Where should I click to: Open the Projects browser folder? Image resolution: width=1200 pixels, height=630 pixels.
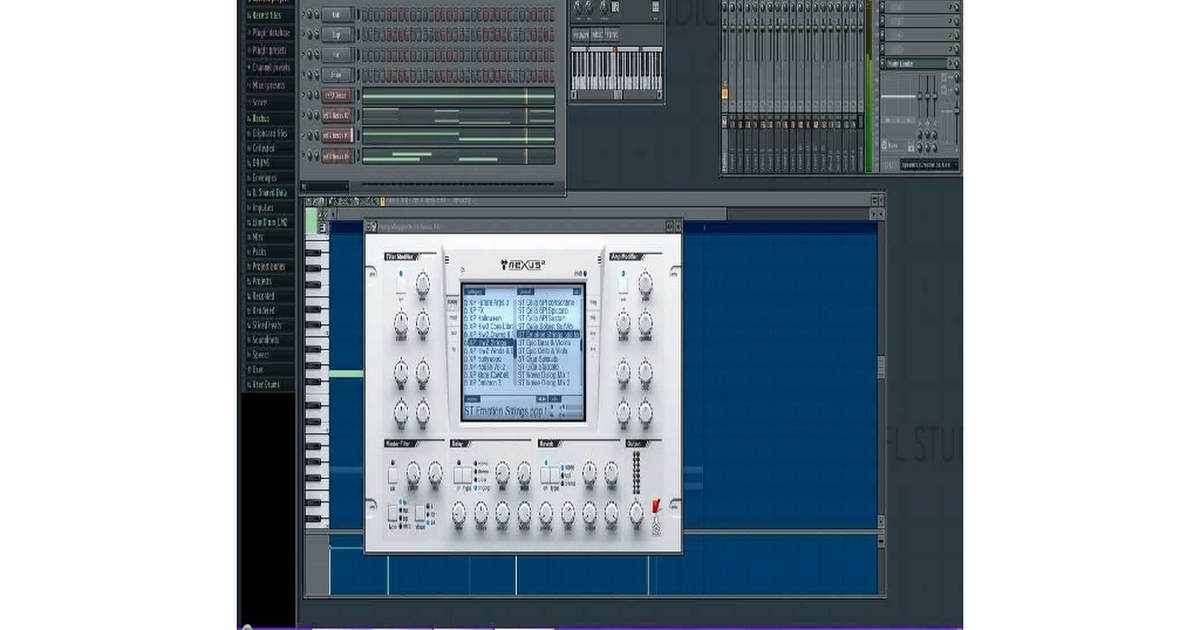click(260, 282)
